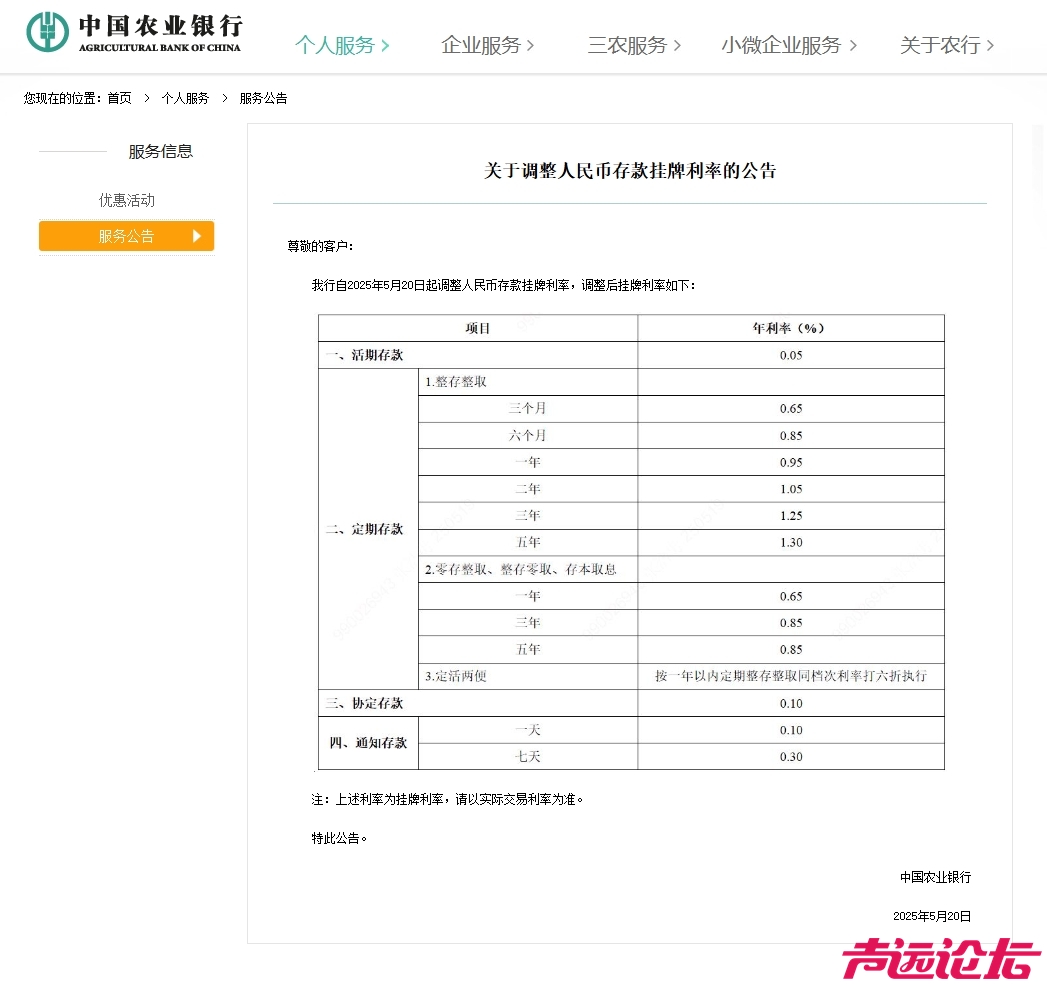Screen dimensions: 1047x984
Task: Open the 小微企业服务 navigation menu
Action: coord(789,45)
